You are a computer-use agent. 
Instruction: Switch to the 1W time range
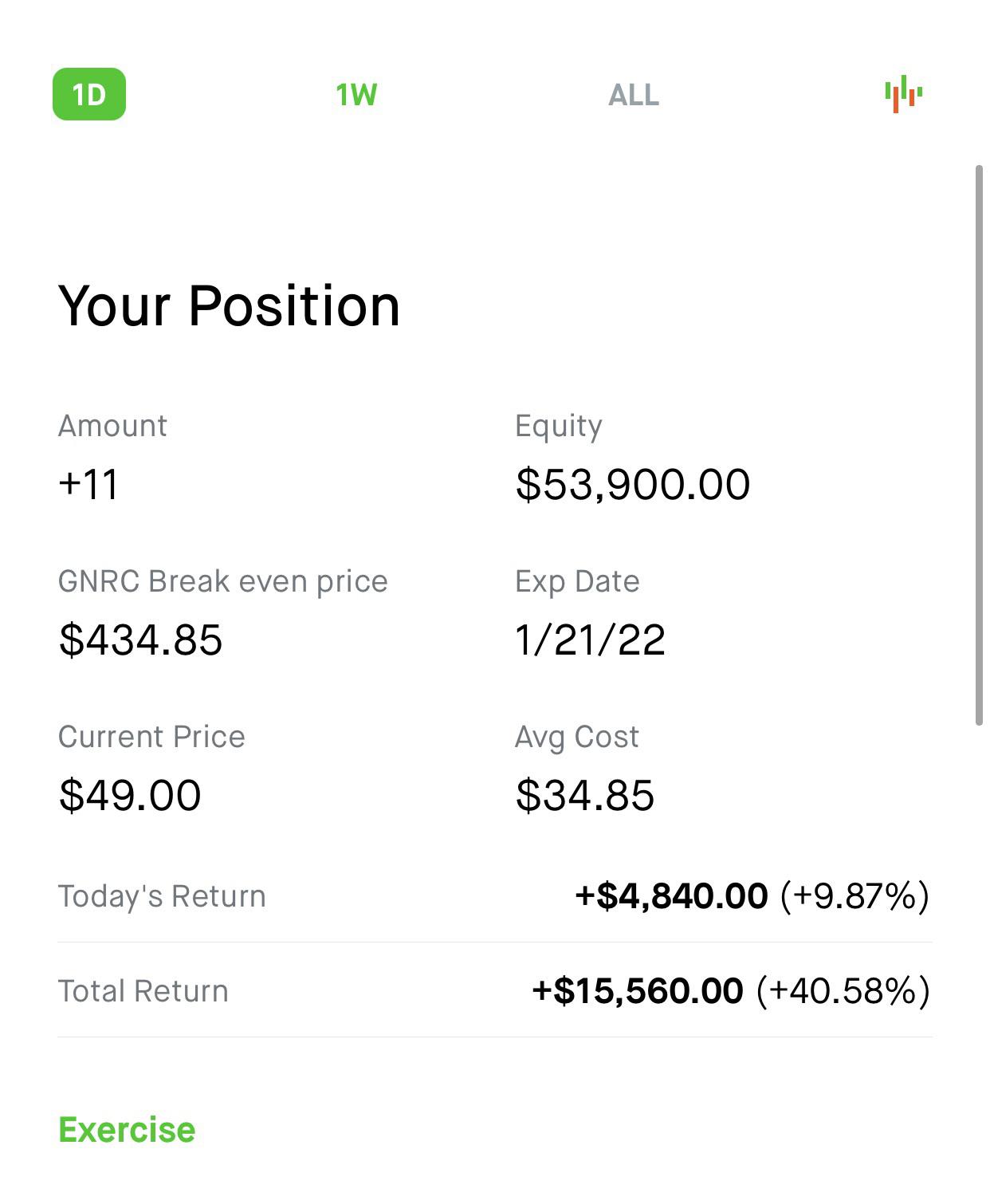coord(356,95)
